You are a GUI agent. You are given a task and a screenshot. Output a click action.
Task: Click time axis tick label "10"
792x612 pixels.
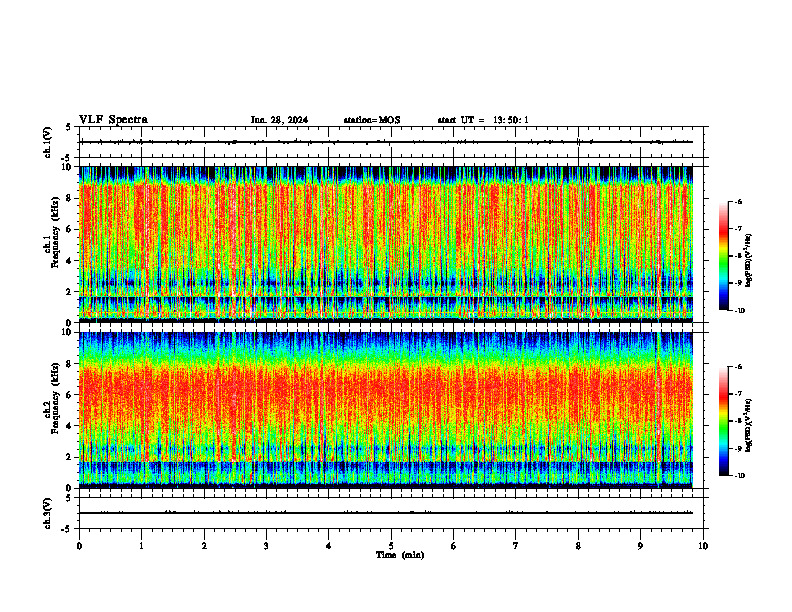coord(703,546)
